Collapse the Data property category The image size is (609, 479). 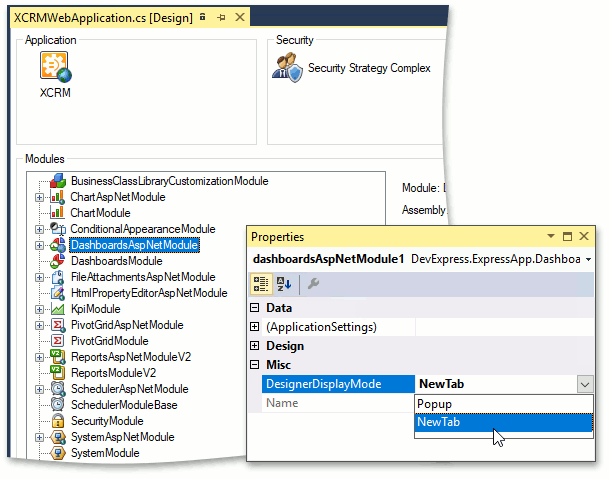(255, 308)
